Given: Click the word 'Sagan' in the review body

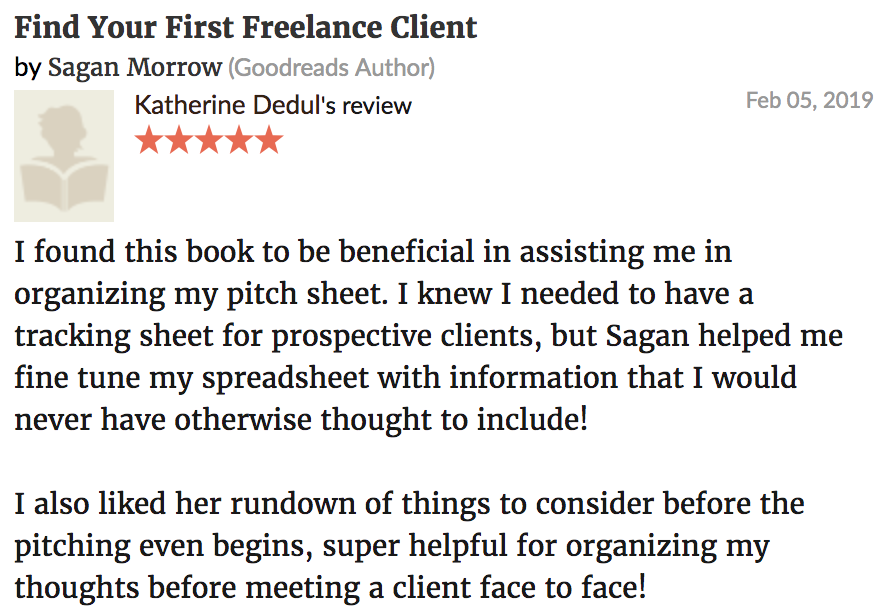Looking at the screenshot, I should click(x=647, y=336).
